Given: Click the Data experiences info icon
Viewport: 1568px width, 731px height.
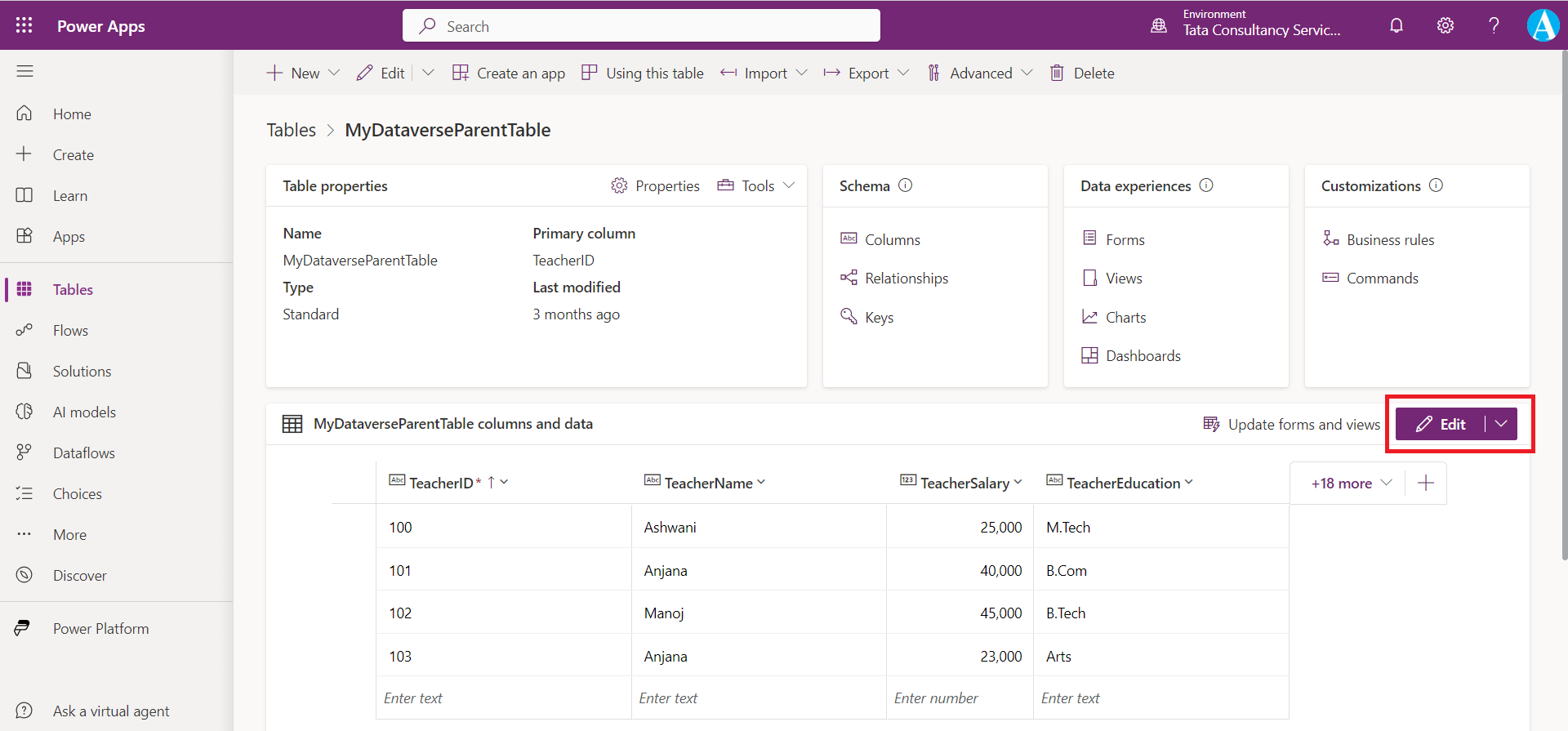Looking at the screenshot, I should pyautogui.click(x=1206, y=185).
